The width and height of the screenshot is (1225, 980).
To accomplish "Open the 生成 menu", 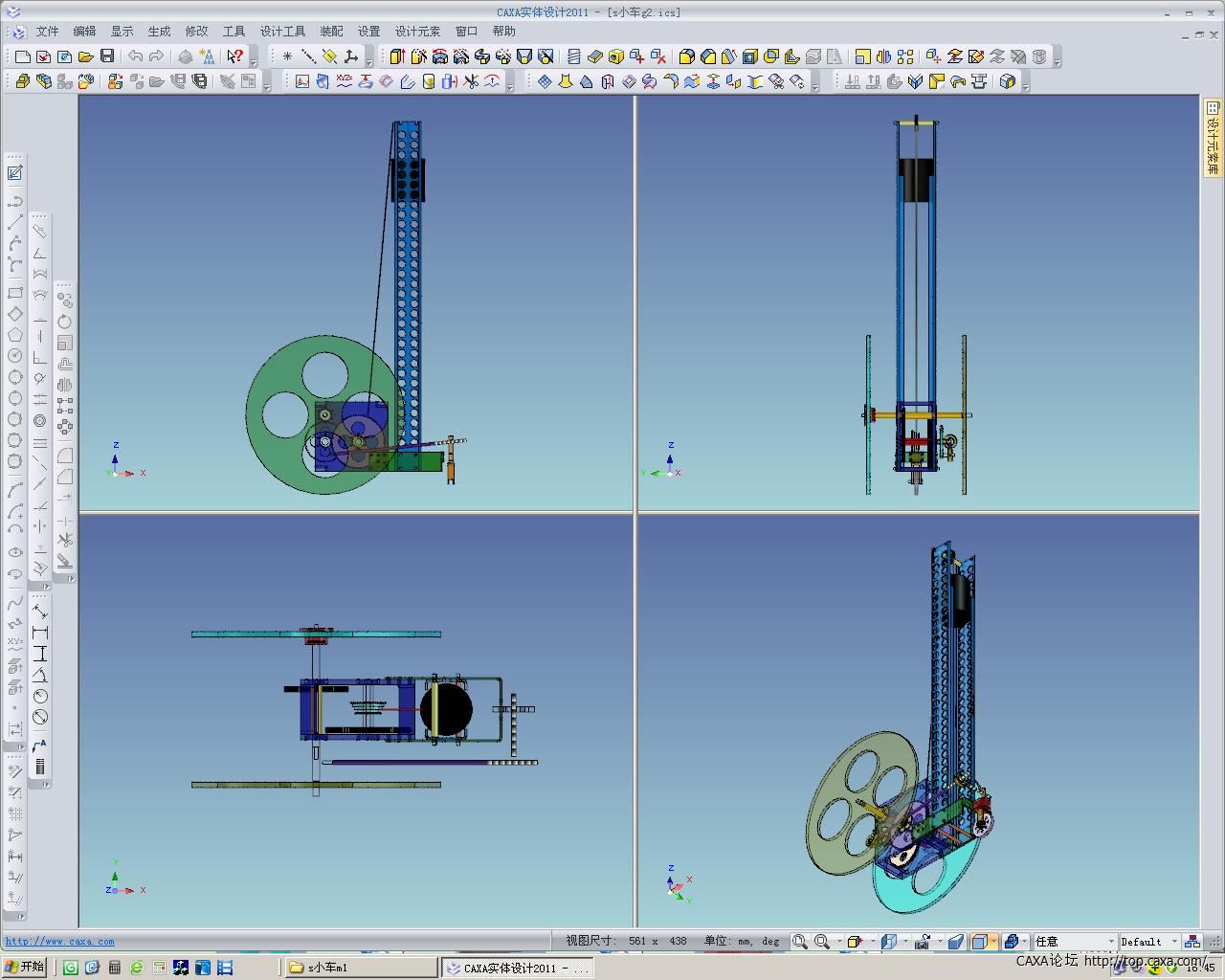I will click(159, 32).
